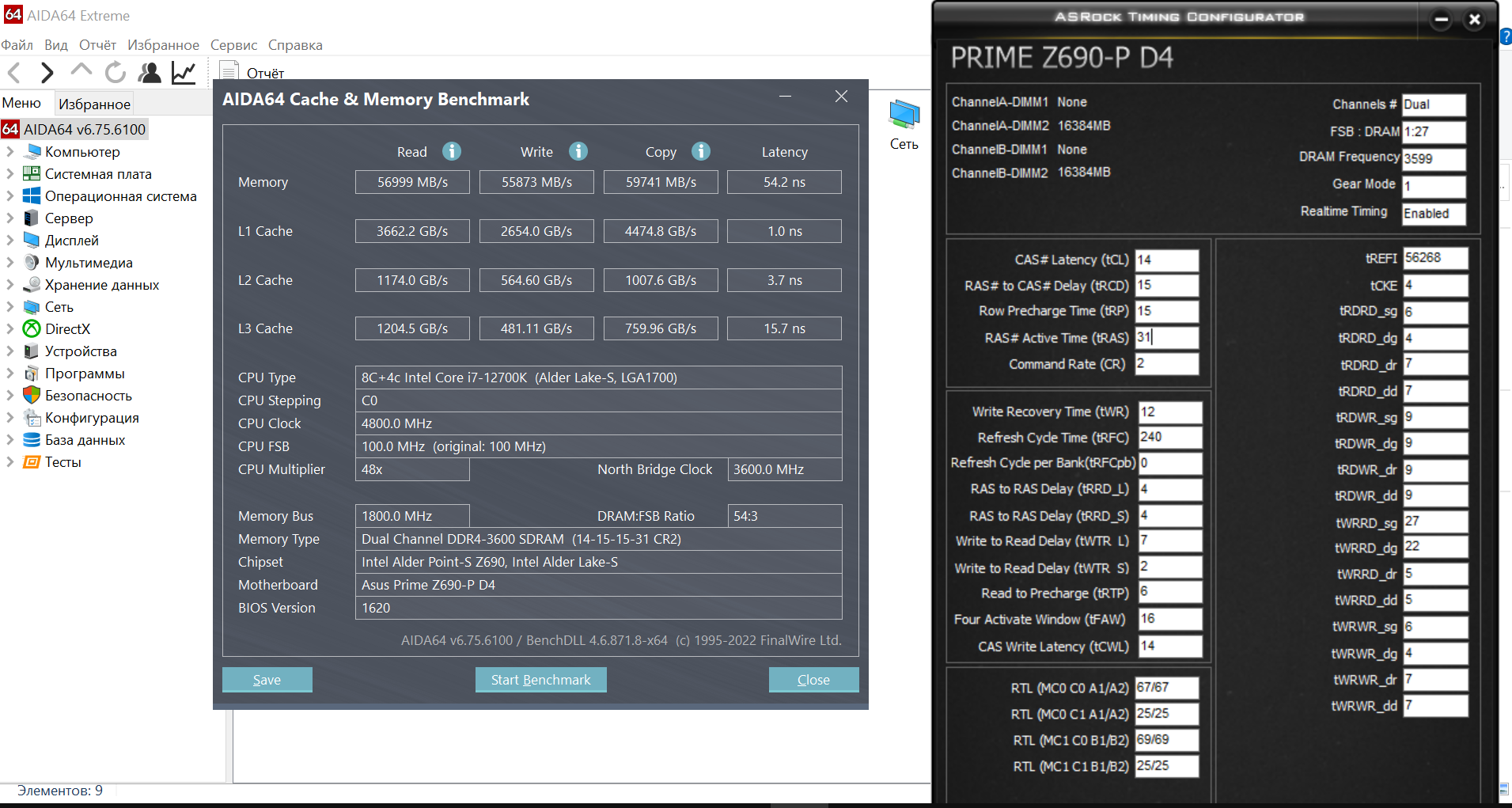Click the Copy info icon
Viewport: 1512px width, 808px height.
pyautogui.click(x=701, y=151)
